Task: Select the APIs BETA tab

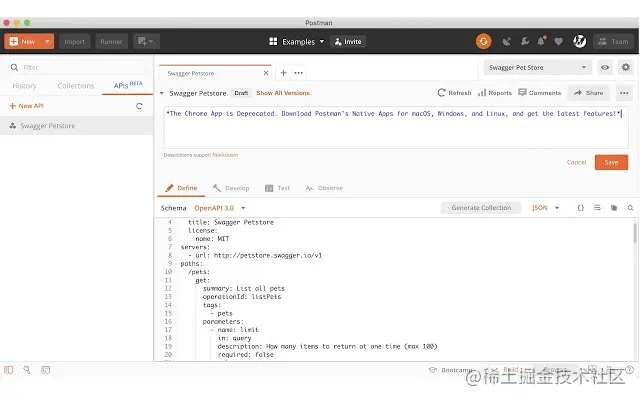Action: 128,85
